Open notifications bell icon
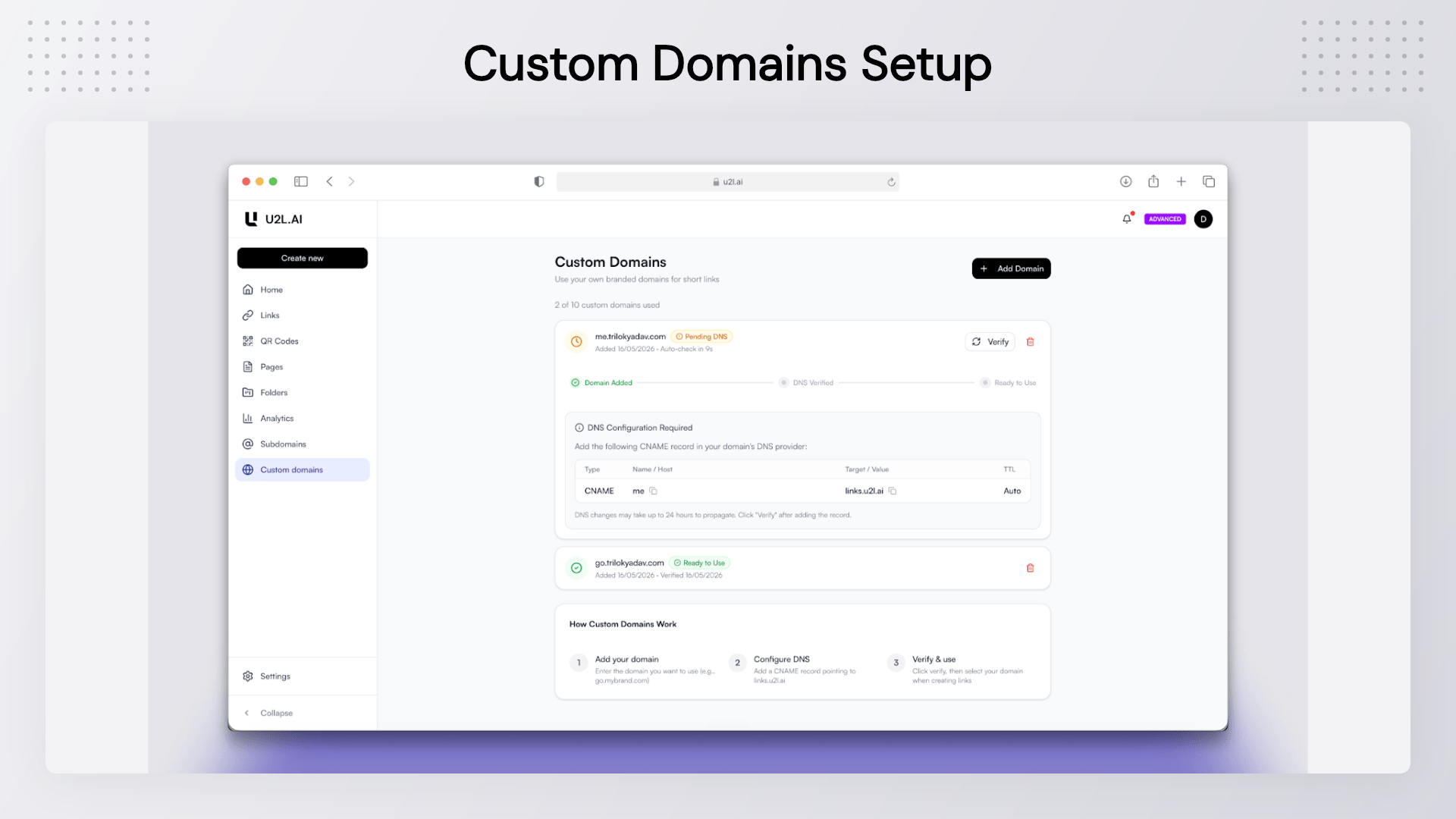Viewport: 1456px width, 819px height. tap(1127, 219)
